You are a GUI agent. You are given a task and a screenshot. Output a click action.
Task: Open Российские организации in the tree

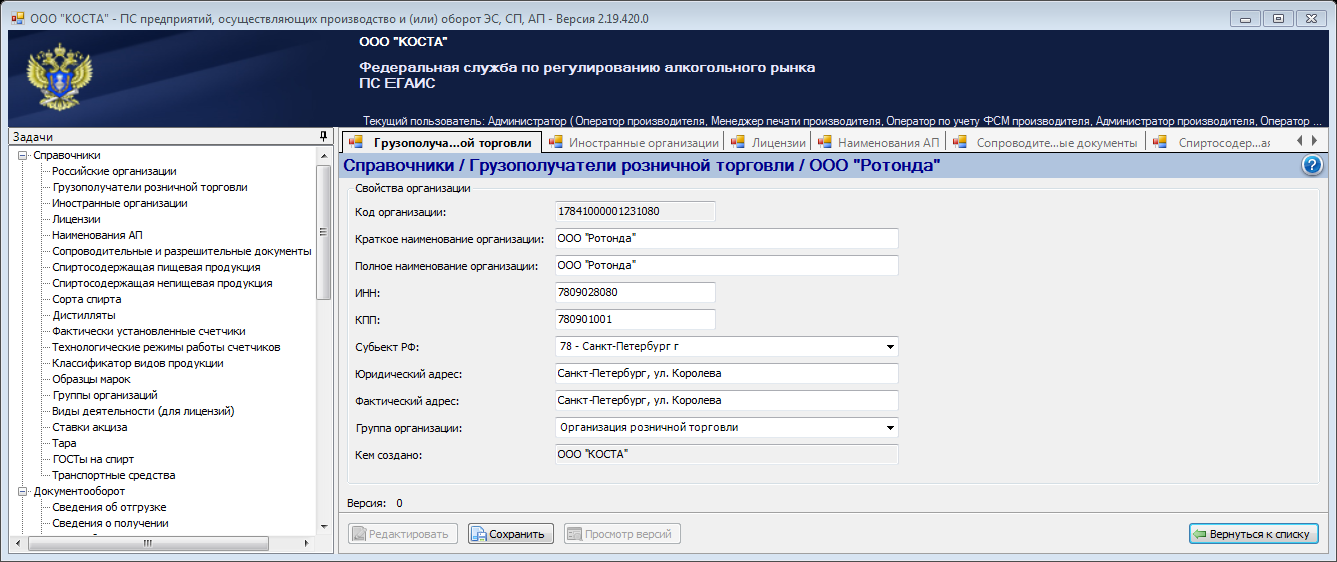(x=114, y=171)
